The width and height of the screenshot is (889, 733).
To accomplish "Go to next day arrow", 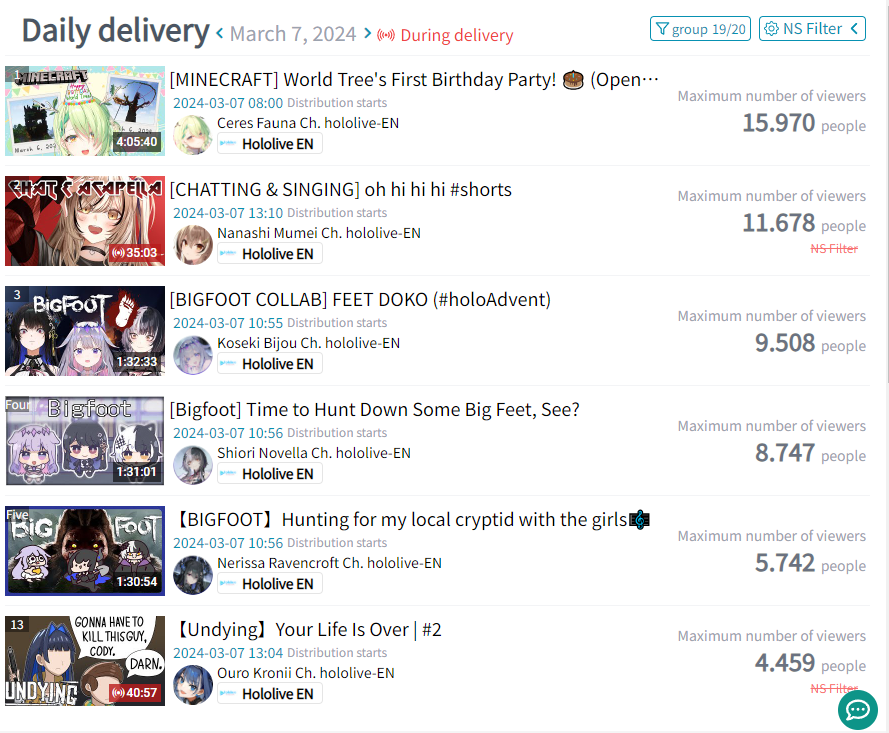I will click(367, 33).
